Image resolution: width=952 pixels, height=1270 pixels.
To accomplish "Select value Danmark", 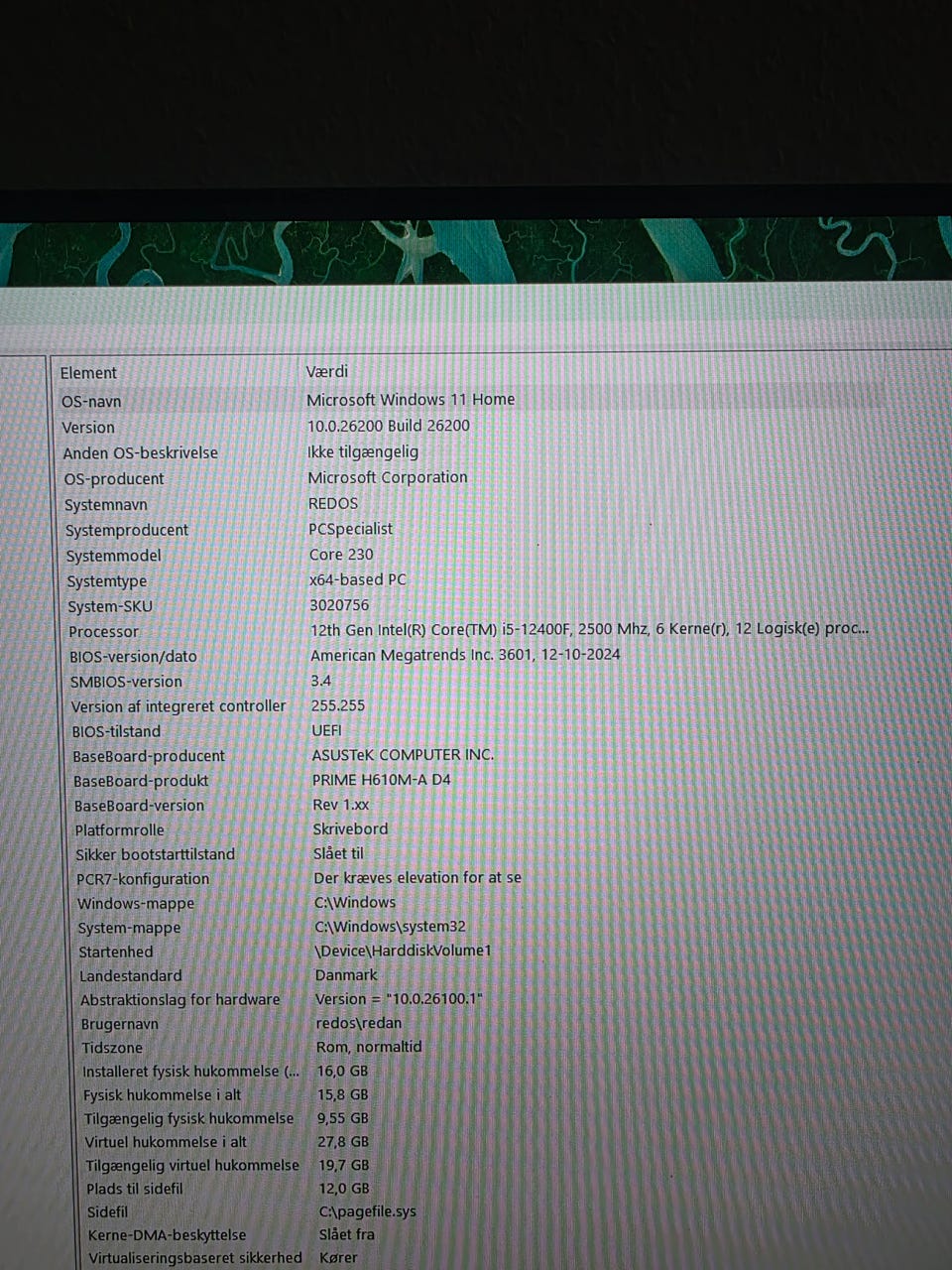I will click(346, 975).
